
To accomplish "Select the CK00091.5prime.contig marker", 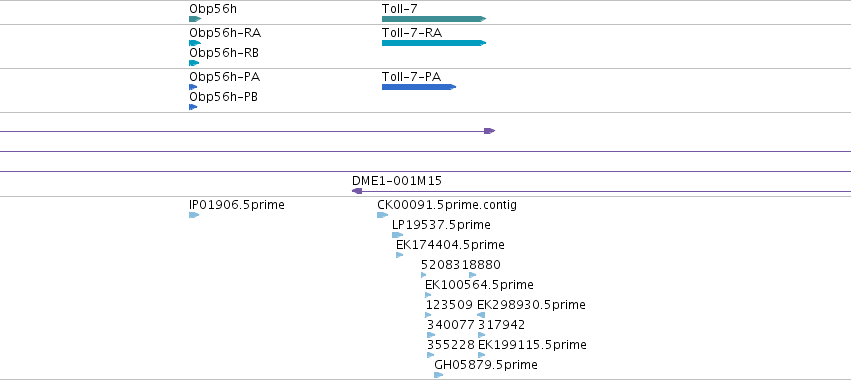I will pyautogui.click(x=383, y=215).
